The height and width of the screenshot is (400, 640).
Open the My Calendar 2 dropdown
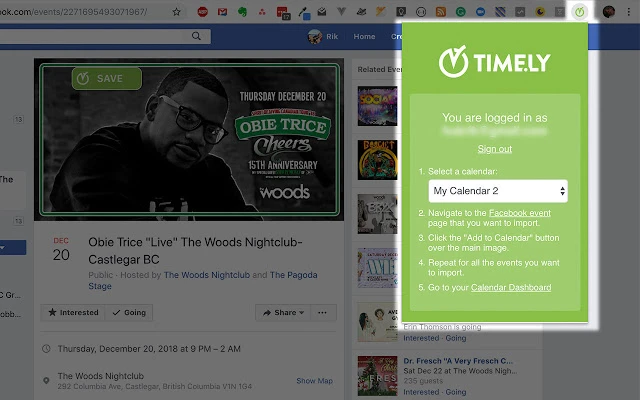[x=498, y=190]
